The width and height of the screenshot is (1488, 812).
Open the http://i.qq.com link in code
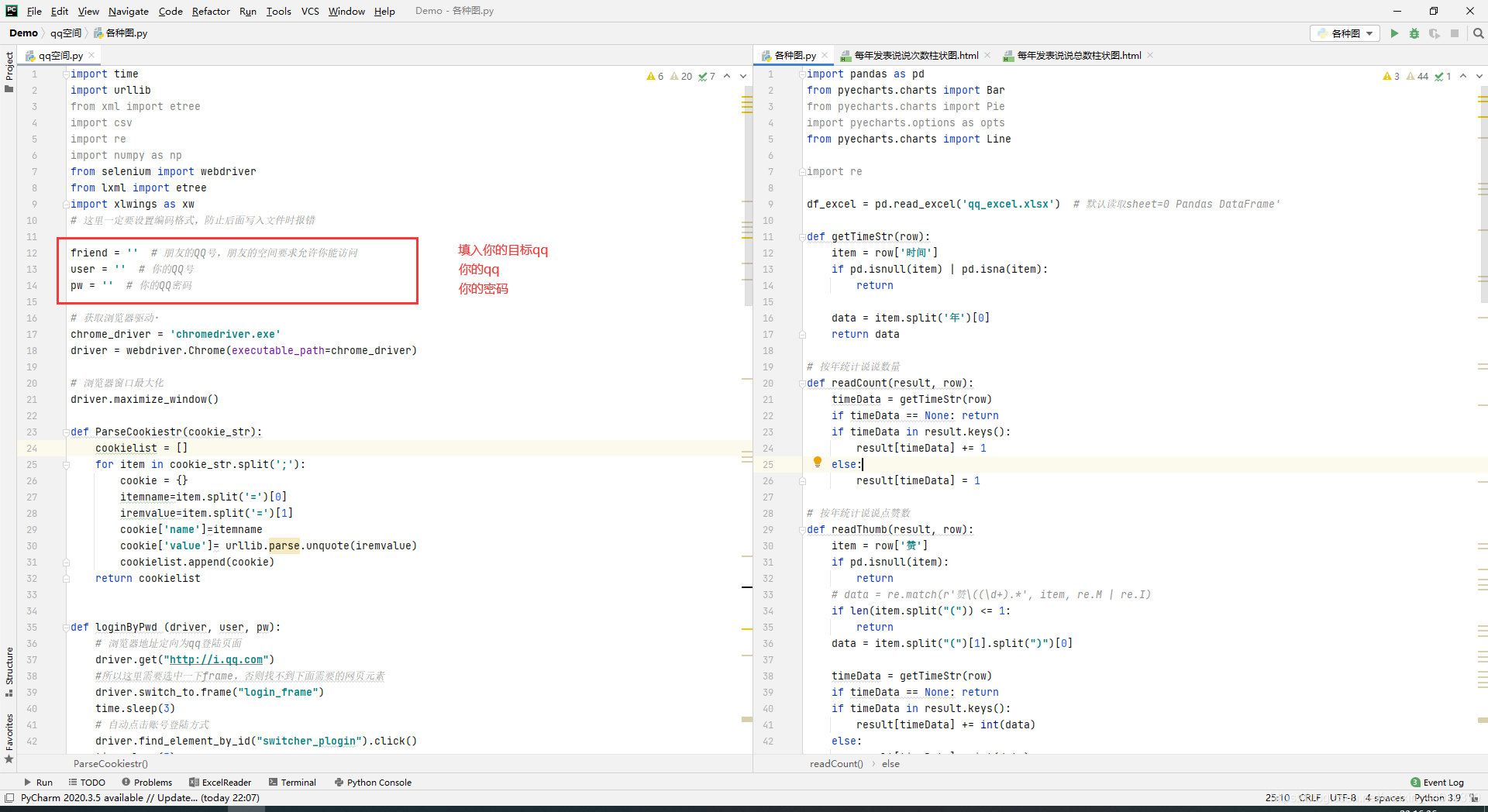coord(216,660)
